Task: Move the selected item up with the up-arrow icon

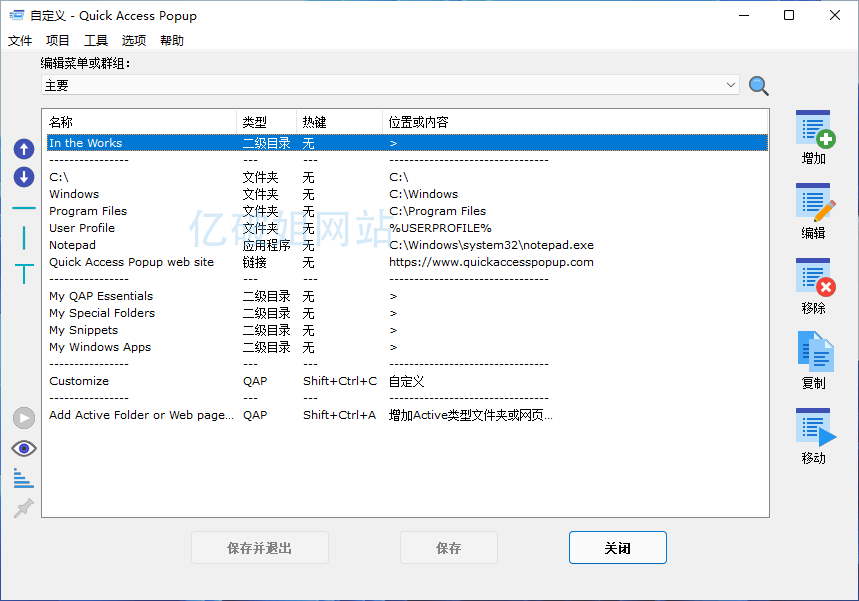Action: [23, 148]
